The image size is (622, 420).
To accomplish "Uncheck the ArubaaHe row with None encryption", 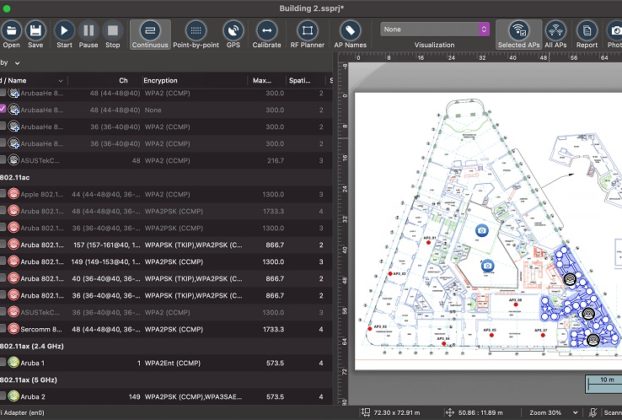I will (3, 109).
